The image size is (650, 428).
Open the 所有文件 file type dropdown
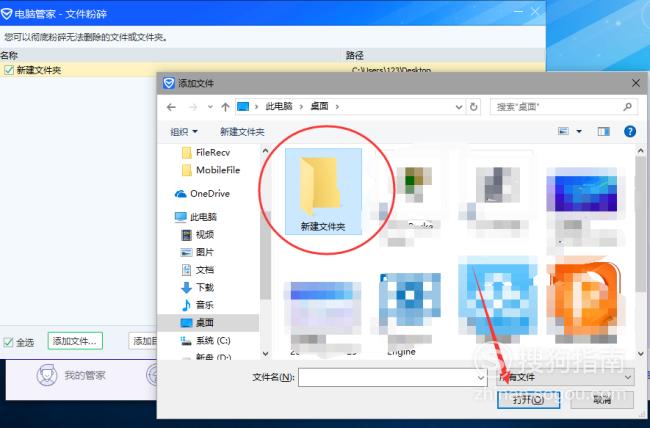point(565,377)
